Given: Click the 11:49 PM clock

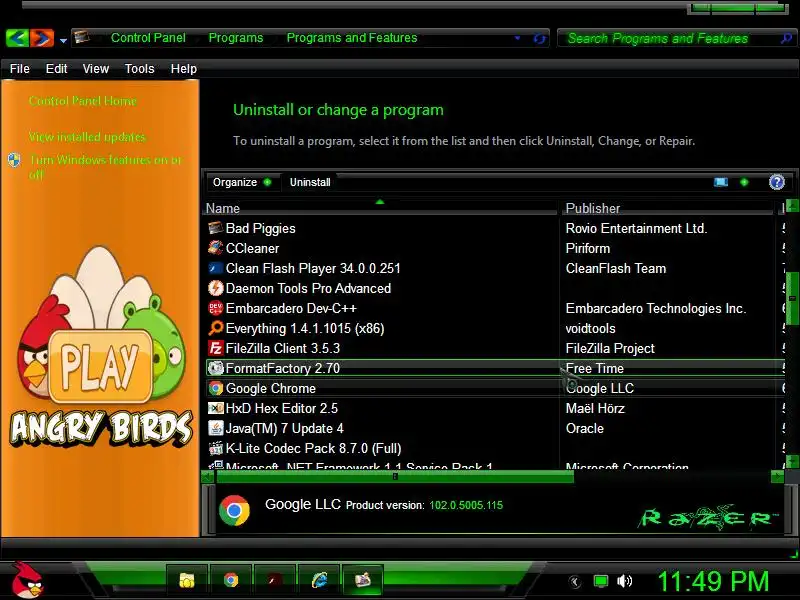Looking at the screenshot, I should coord(713,581).
